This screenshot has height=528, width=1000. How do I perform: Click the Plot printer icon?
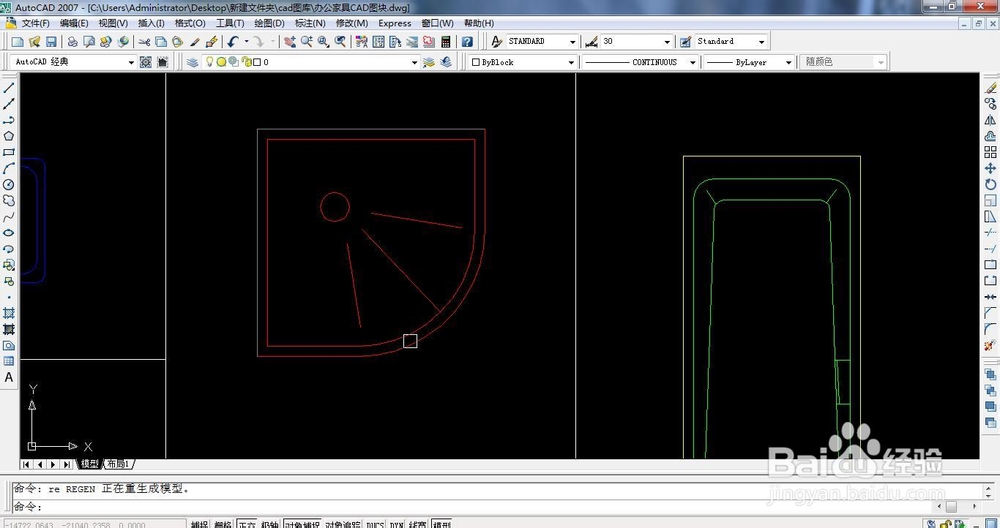click(73, 41)
